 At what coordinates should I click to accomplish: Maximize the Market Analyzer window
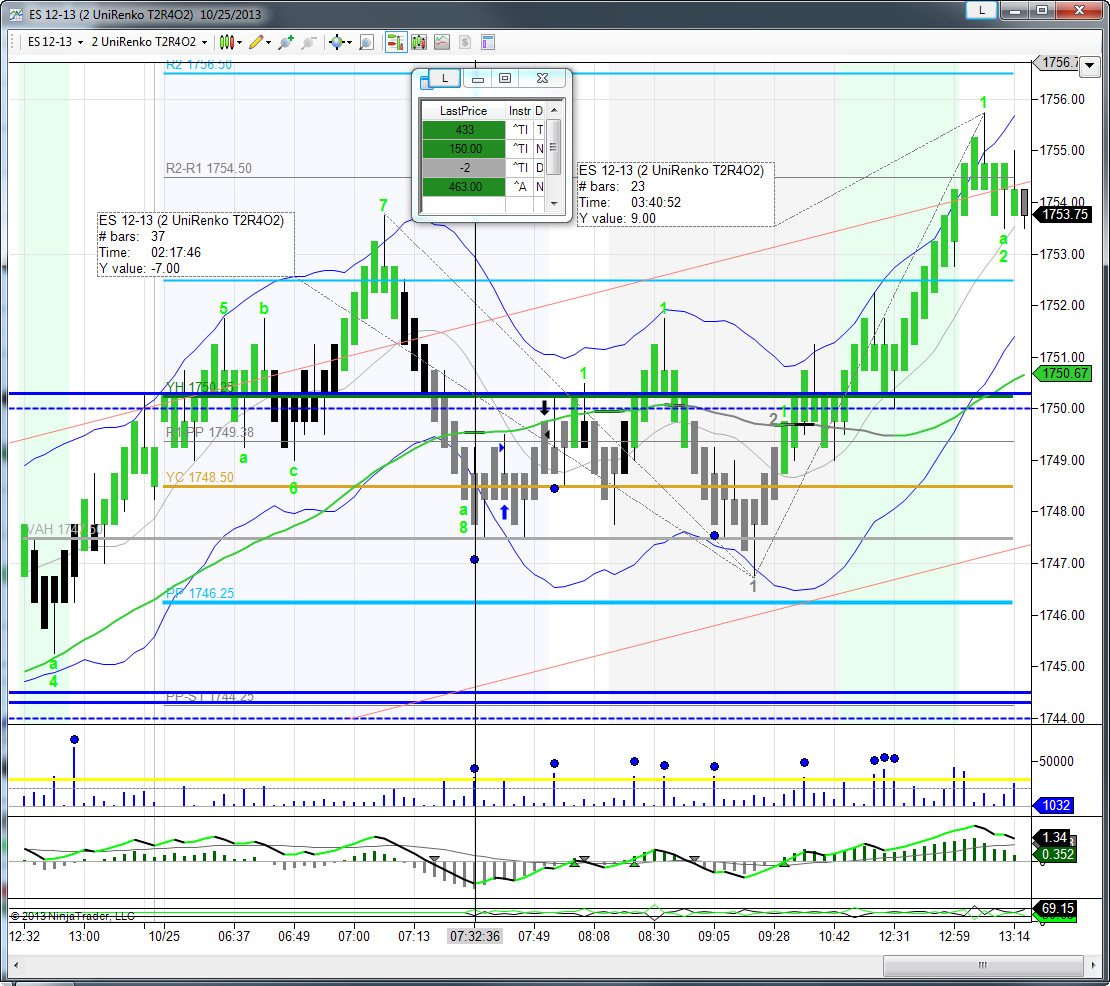coord(505,79)
